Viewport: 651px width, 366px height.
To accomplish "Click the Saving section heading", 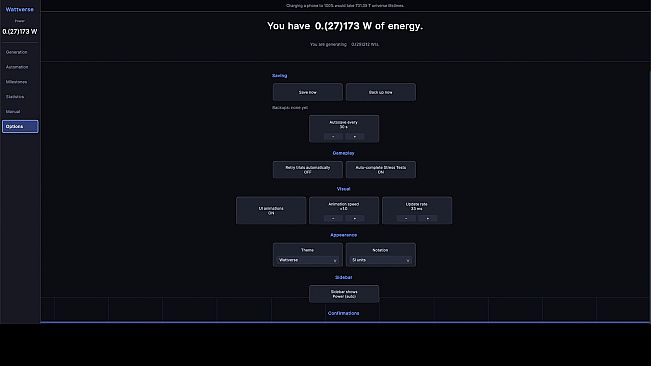I will click(x=279, y=76).
